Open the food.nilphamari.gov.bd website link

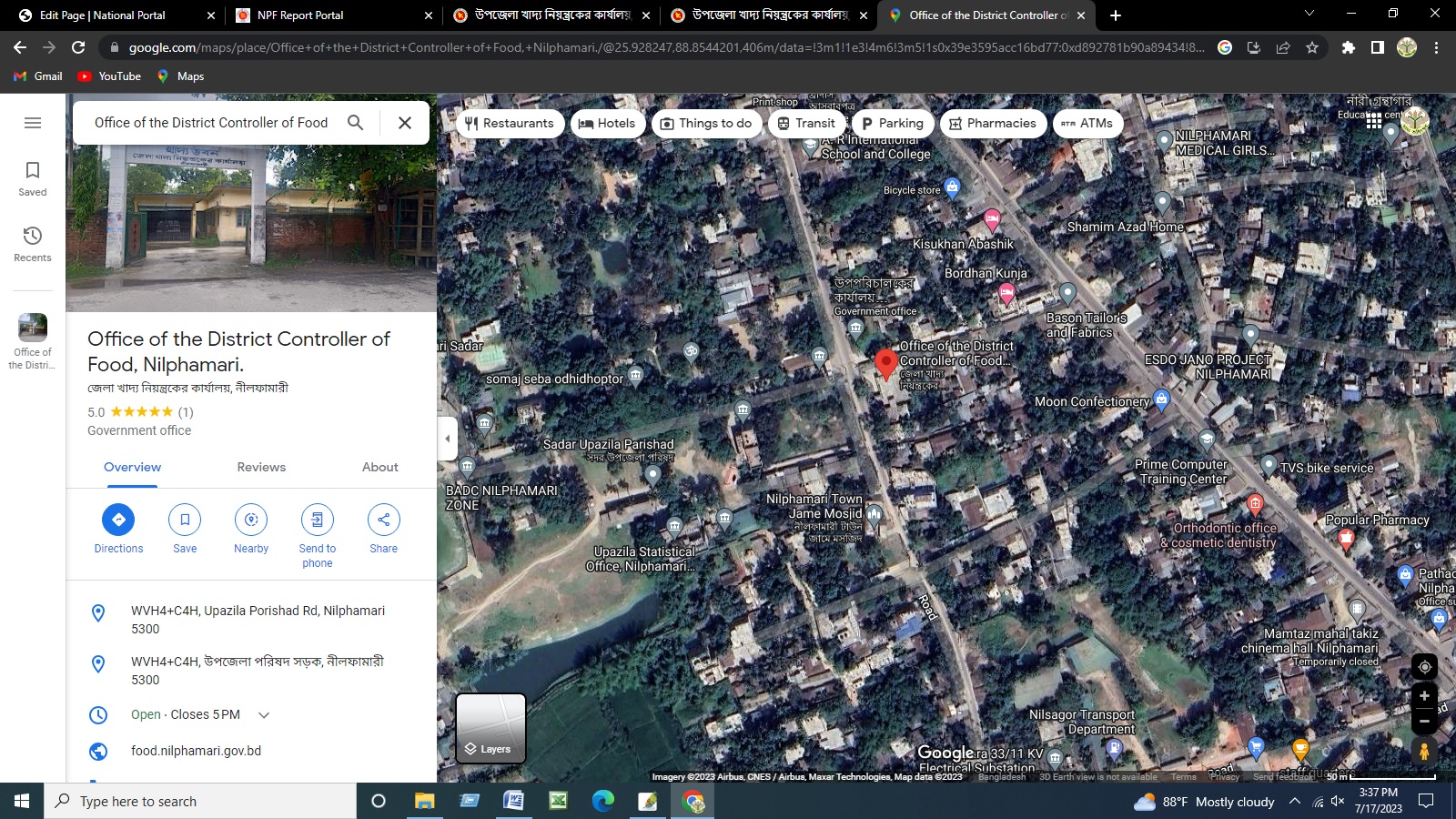[196, 751]
